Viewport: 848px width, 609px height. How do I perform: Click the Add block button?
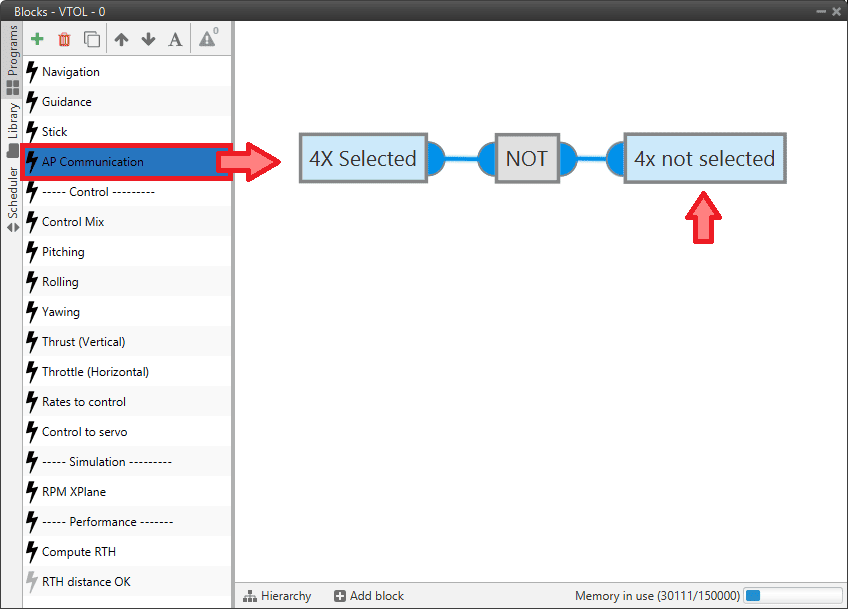point(369,596)
